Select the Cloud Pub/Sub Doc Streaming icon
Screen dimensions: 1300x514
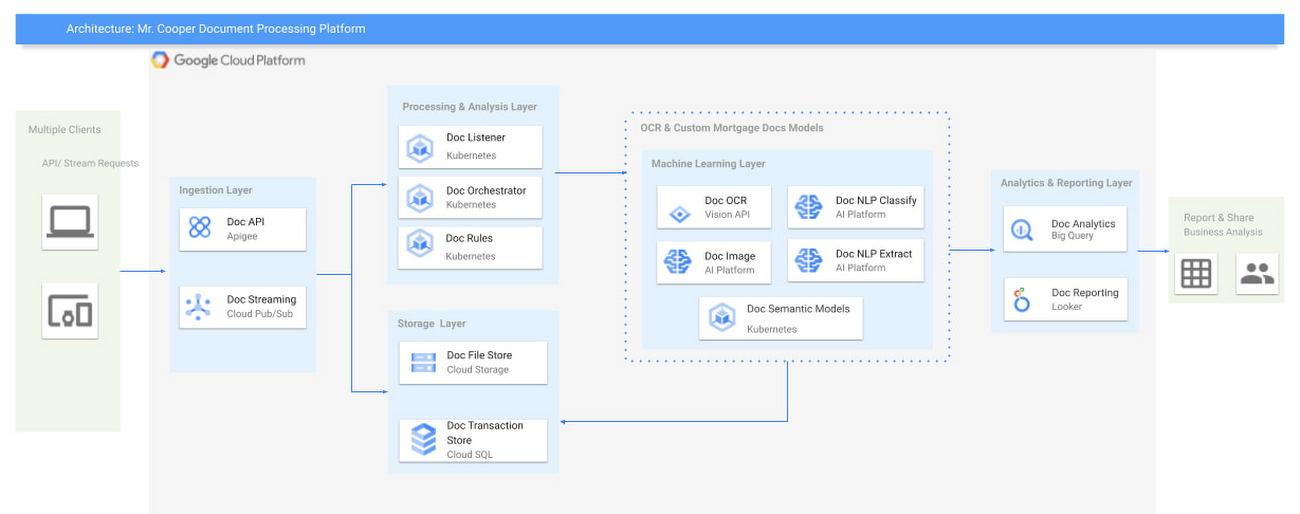pos(200,306)
